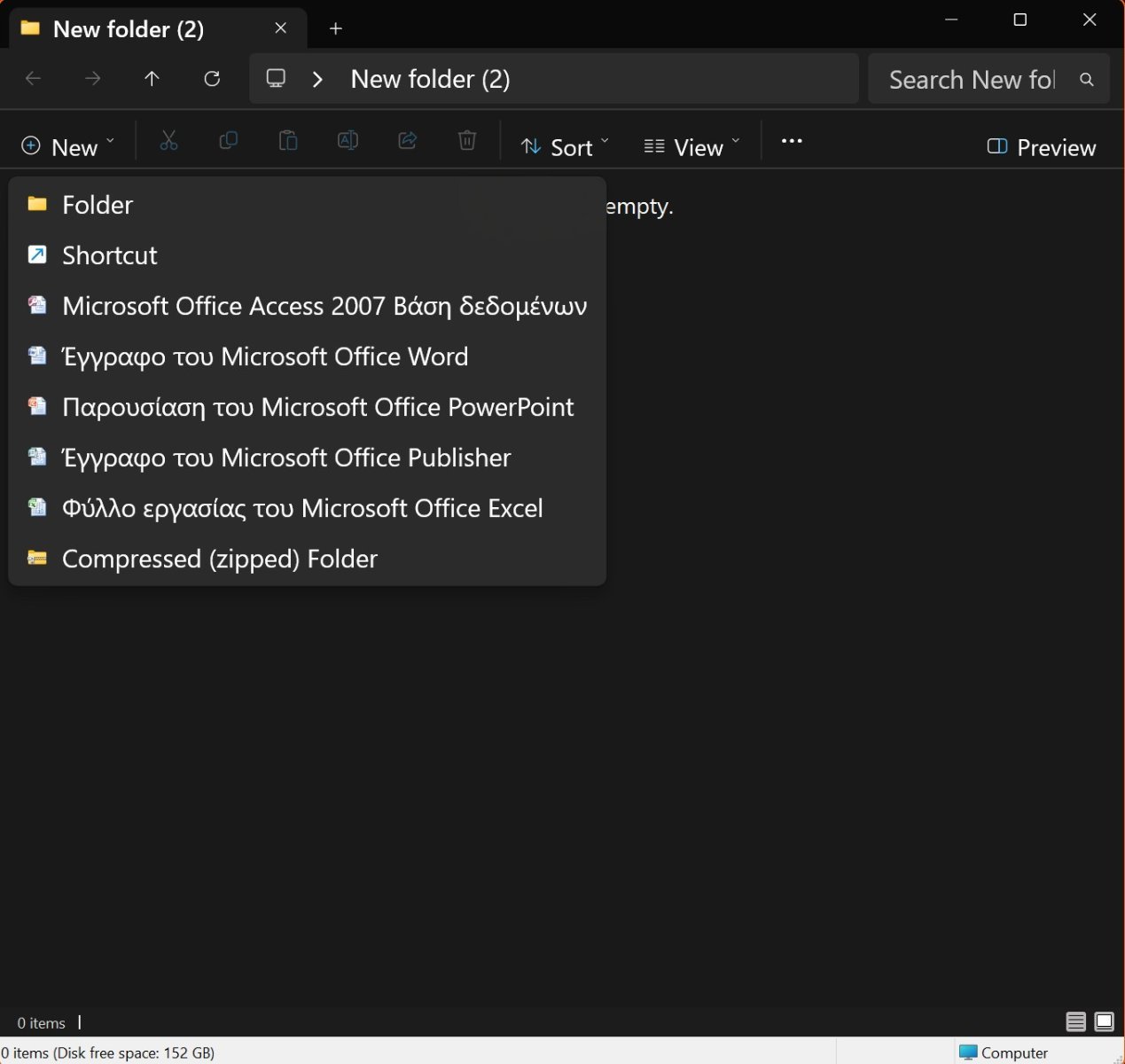Click the New folder (2) breadcrumb
This screenshot has height=1064, width=1125.
pyautogui.click(x=430, y=79)
